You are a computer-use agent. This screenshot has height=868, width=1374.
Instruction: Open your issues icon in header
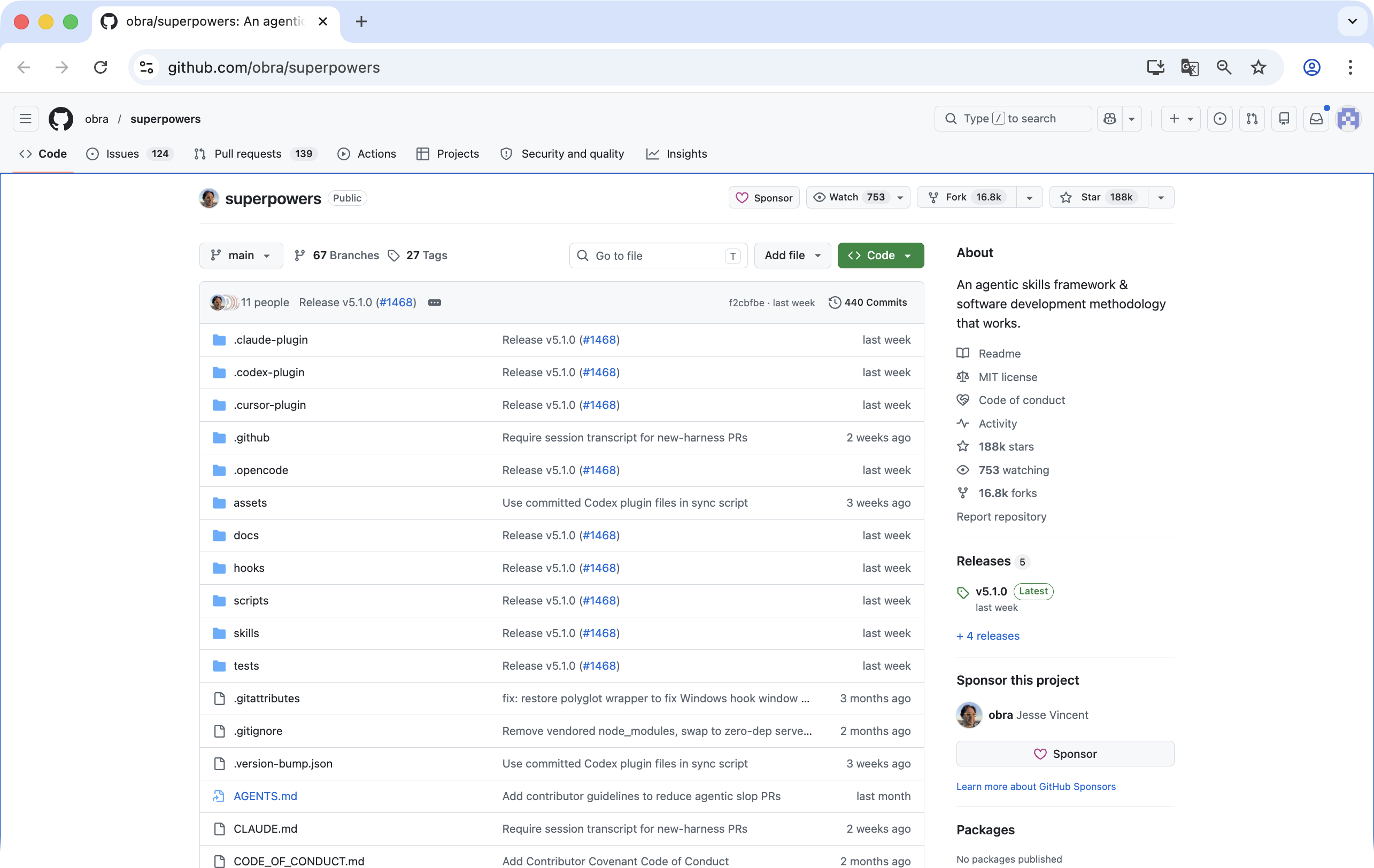point(1219,119)
